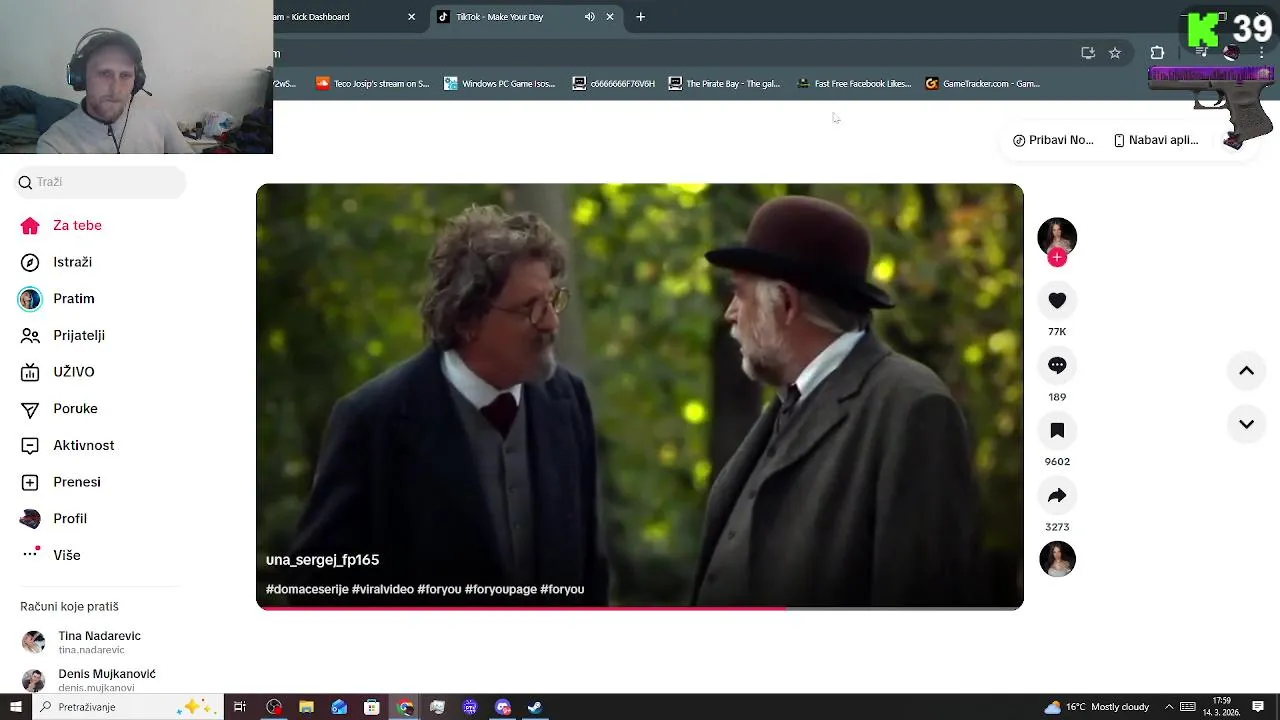Screen dimensions: 1280x720
Task: Open notification center in system tray
Action: pyautogui.click(x=1258, y=707)
